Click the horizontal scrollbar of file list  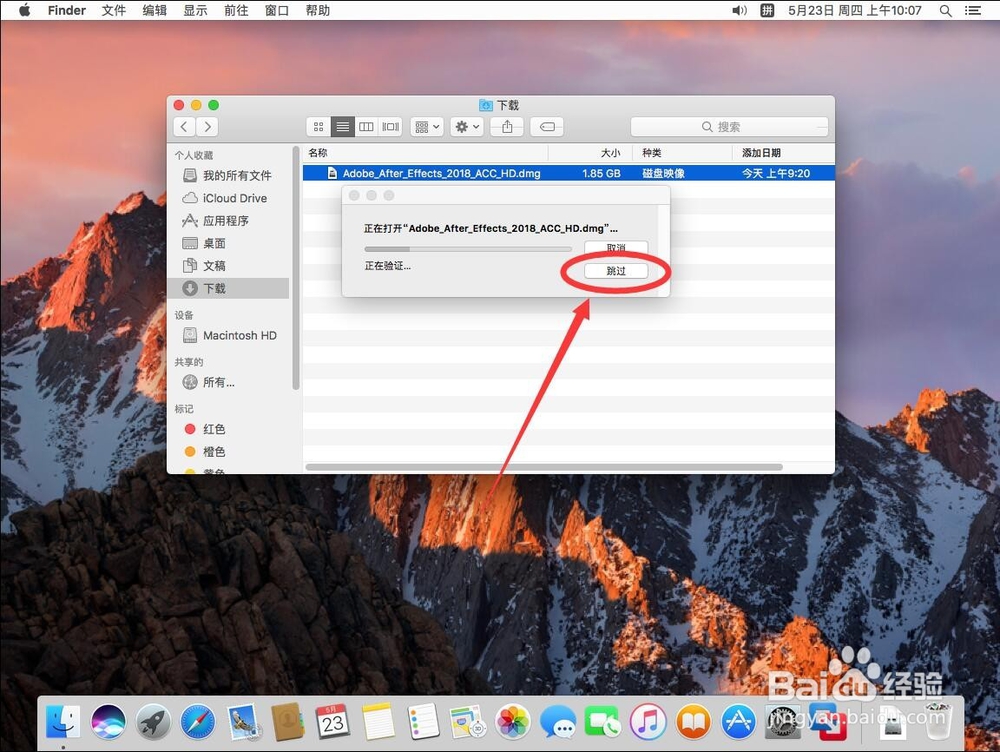[x=544, y=468]
